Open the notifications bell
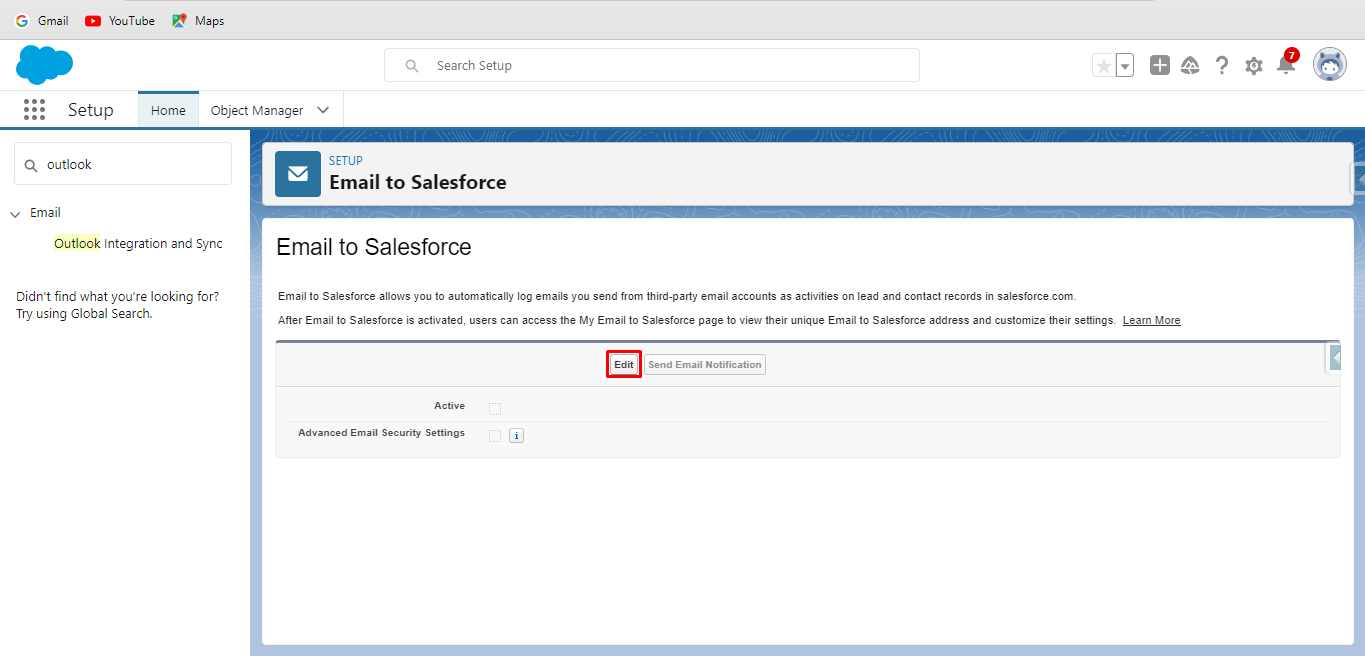 pos(1286,65)
